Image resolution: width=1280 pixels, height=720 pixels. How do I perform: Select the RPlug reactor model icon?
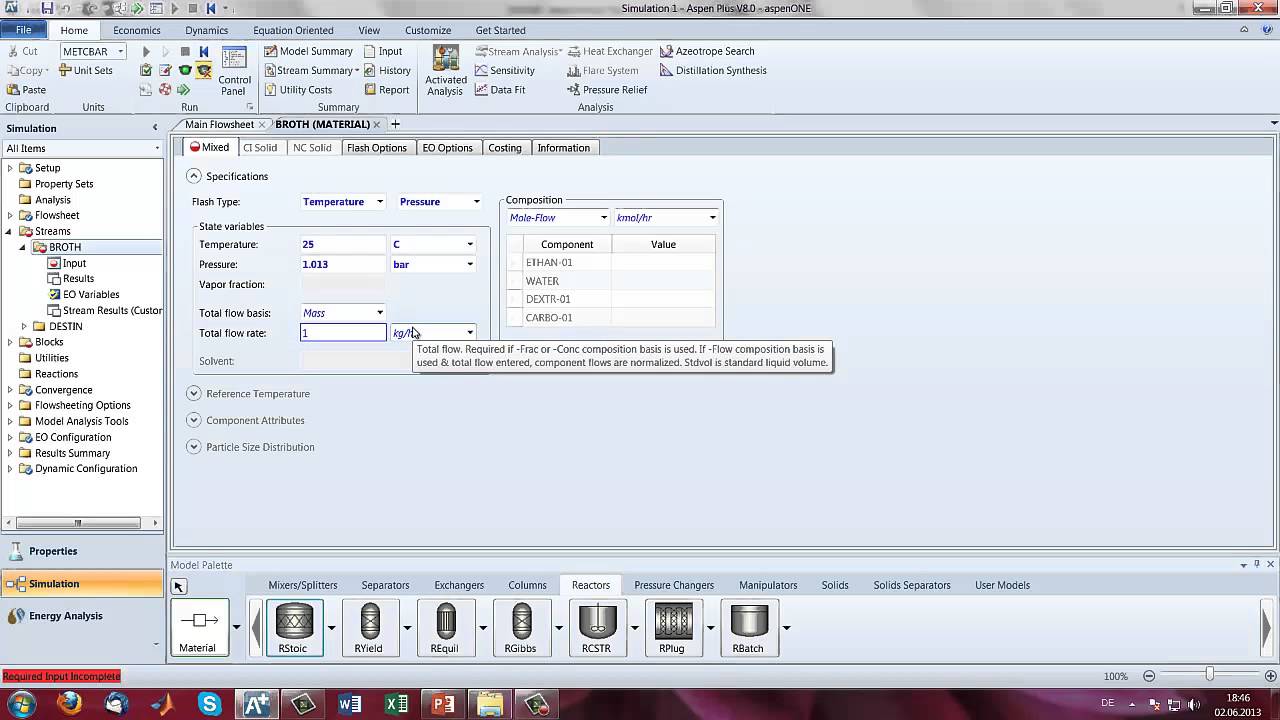pos(672,627)
